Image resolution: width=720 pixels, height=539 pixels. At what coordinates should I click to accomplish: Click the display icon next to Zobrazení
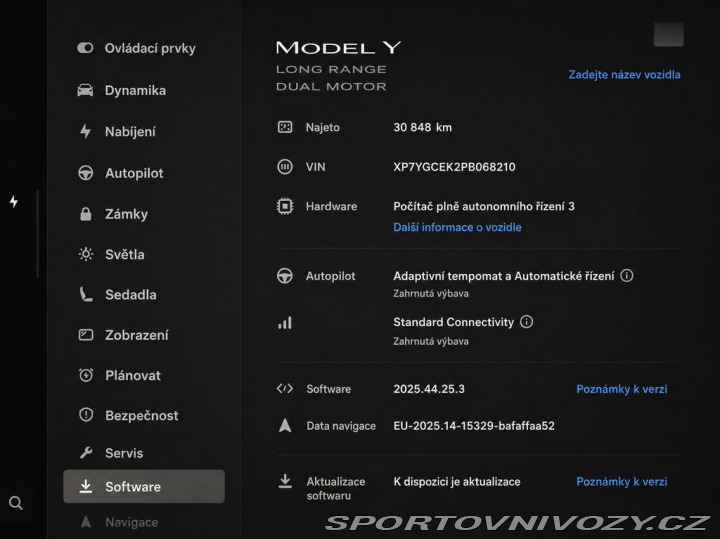(85, 335)
